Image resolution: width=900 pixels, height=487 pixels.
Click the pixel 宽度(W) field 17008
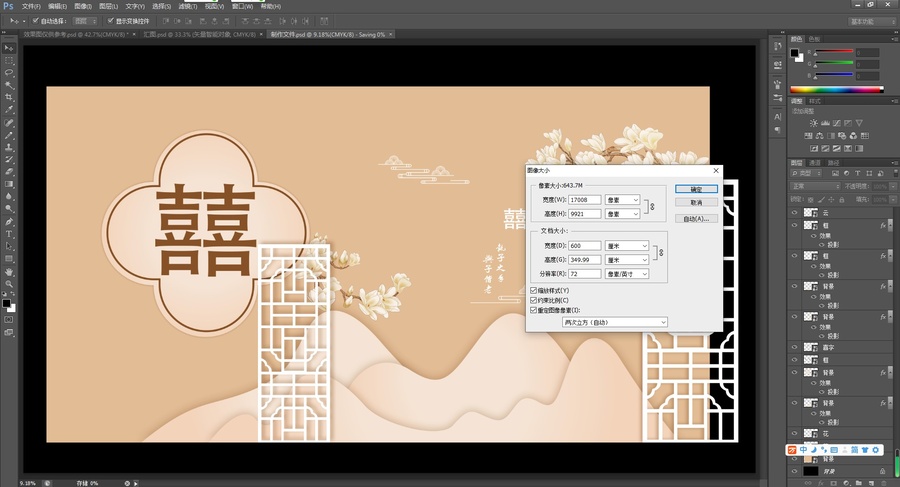pos(585,200)
